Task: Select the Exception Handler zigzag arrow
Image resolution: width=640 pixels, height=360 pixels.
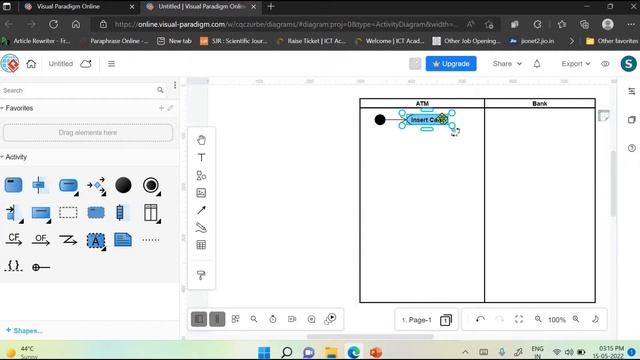Action: coord(68,240)
